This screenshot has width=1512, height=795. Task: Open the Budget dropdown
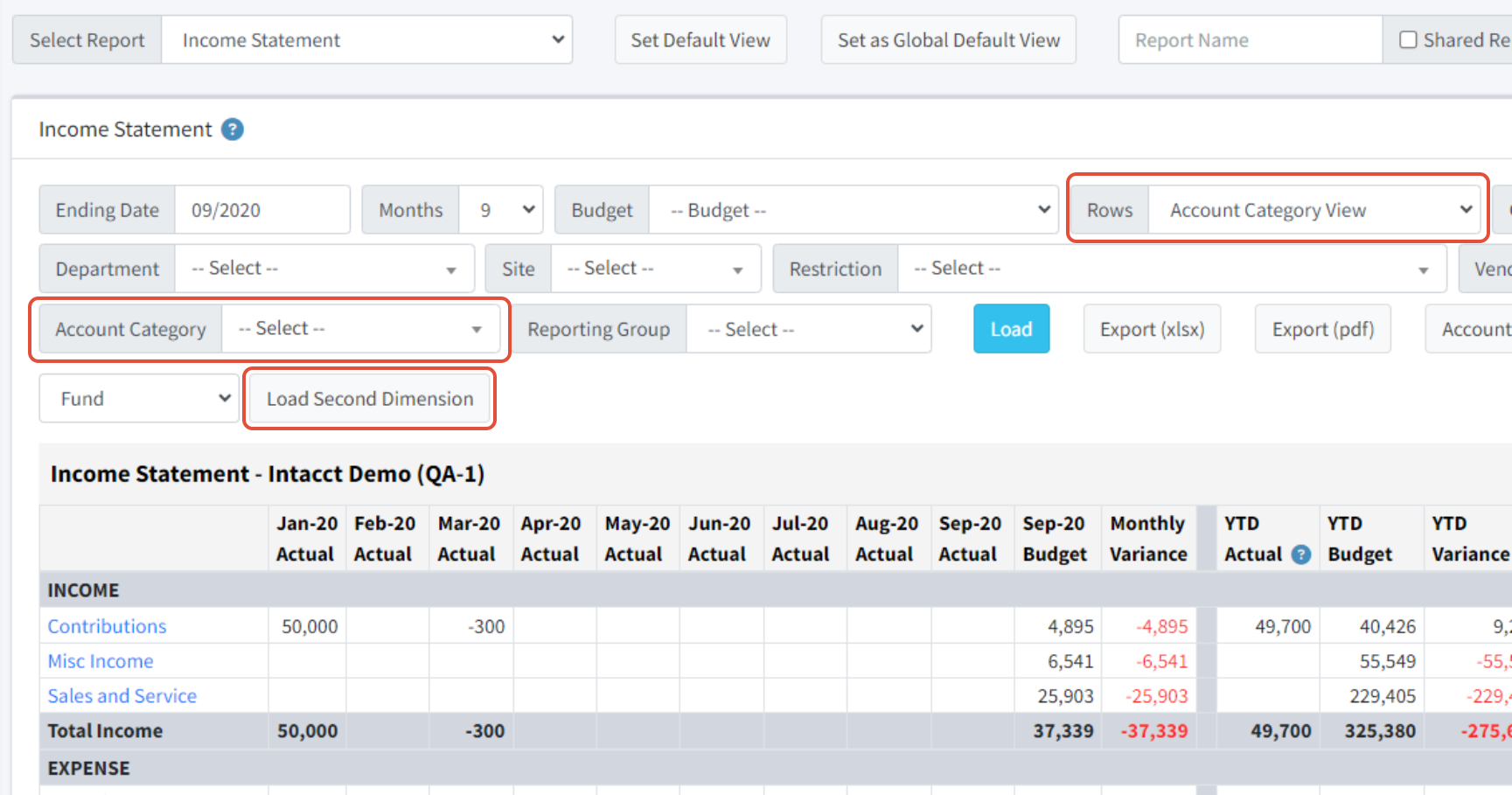pos(854,210)
